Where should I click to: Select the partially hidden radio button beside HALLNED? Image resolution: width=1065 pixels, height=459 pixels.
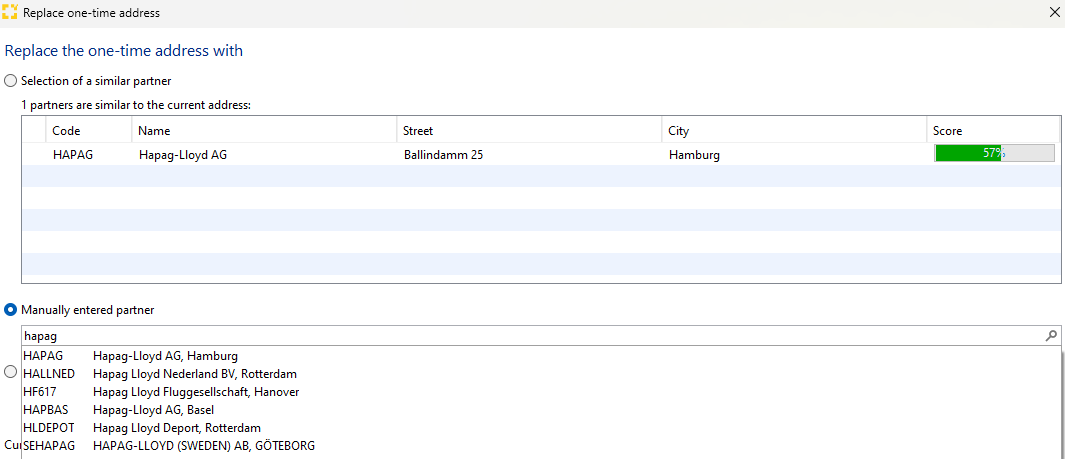[10, 371]
